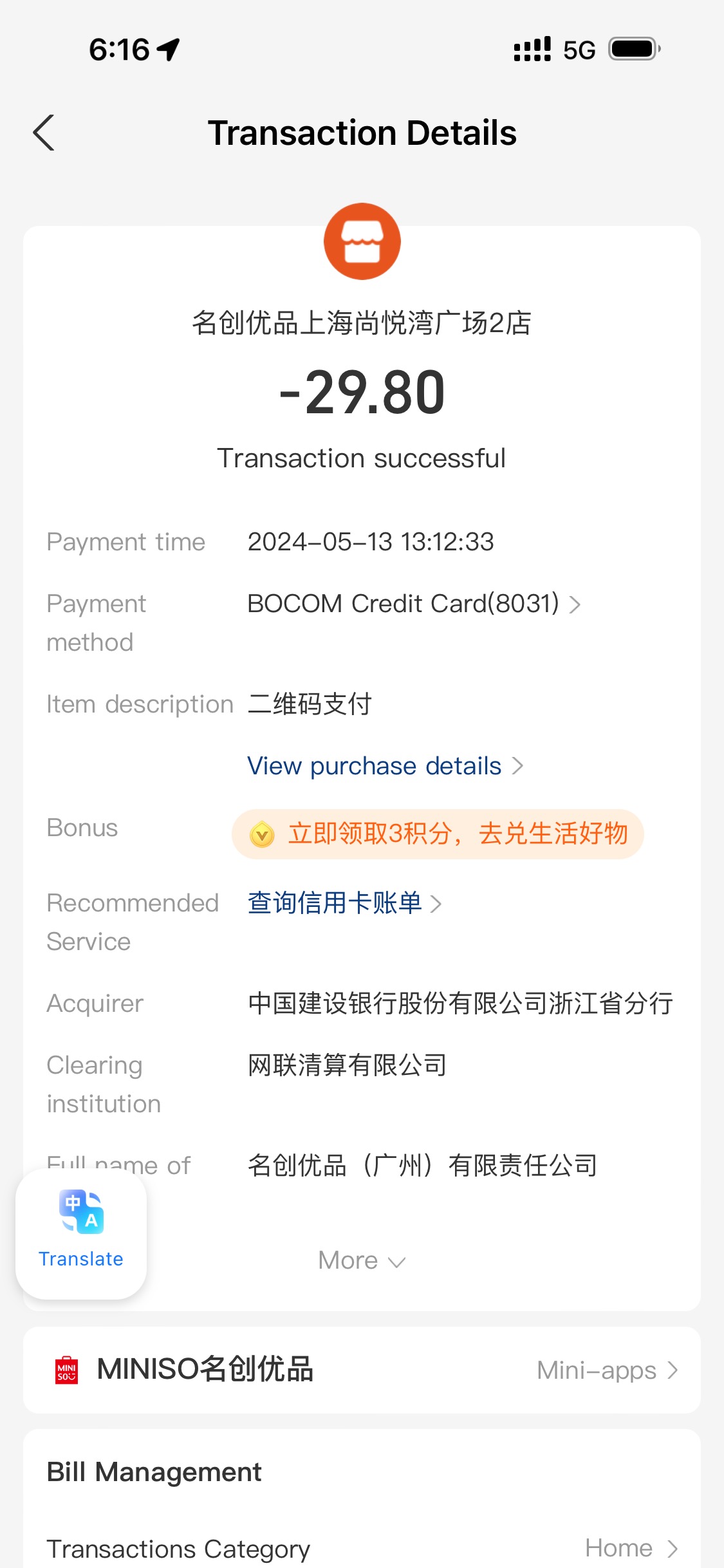Viewport: 724px width, 1568px height.
Task: Tap merchant name 名创优品上海尚悦湾广场2店
Action: pyautogui.click(x=362, y=322)
